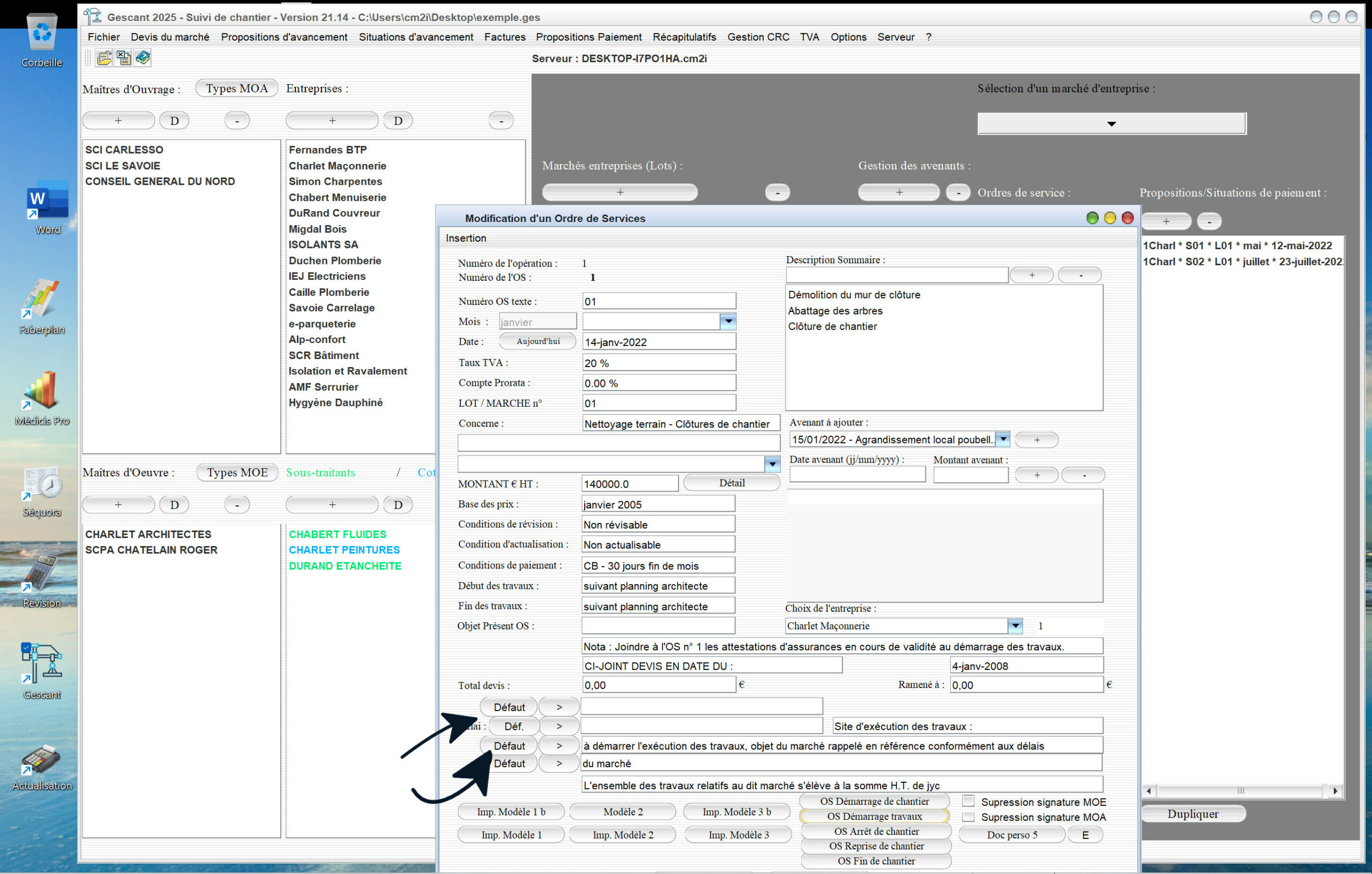The height and width of the screenshot is (874, 1372).
Task: Click the MONTANT € HT input field
Action: (629, 484)
